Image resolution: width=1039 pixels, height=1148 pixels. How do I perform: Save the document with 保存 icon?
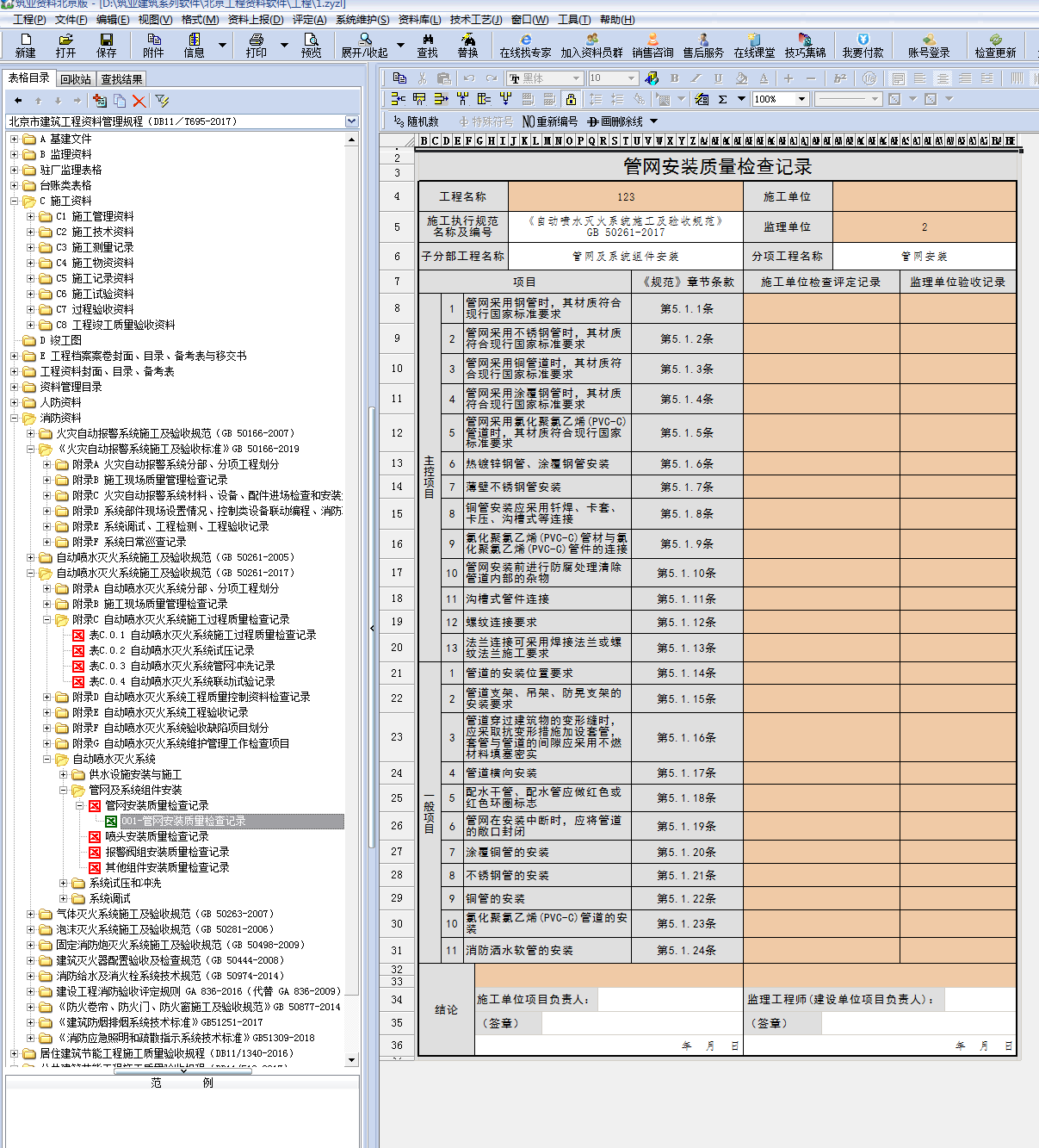[x=107, y=45]
